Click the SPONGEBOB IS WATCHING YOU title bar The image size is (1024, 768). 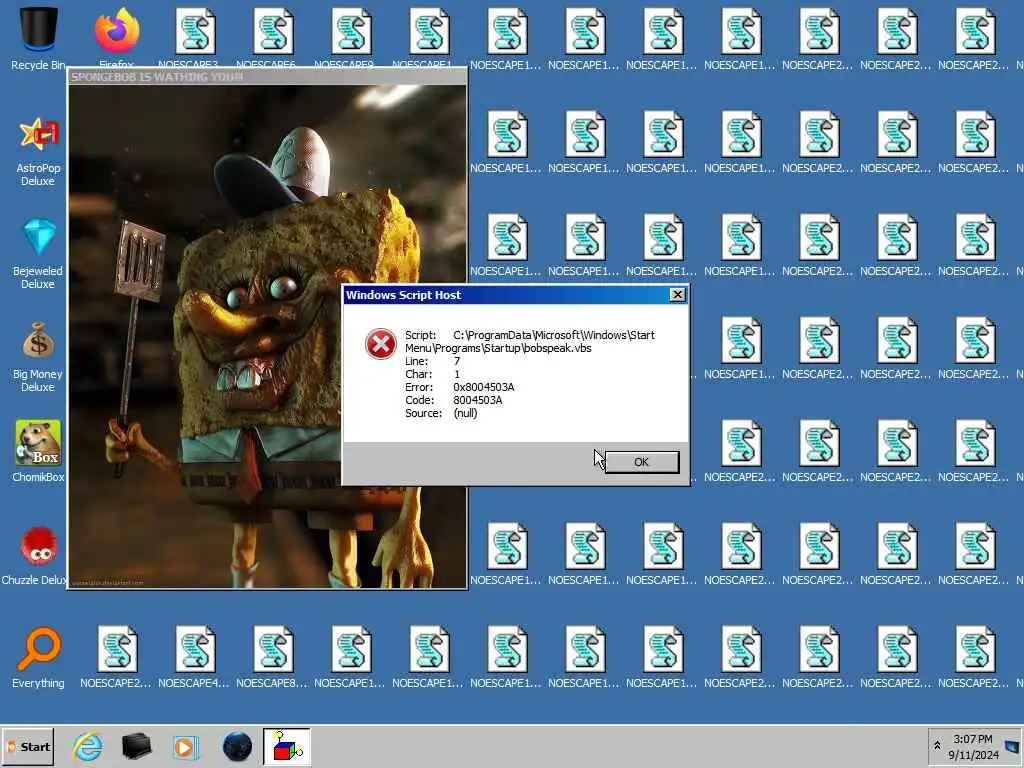pos(268,77)
